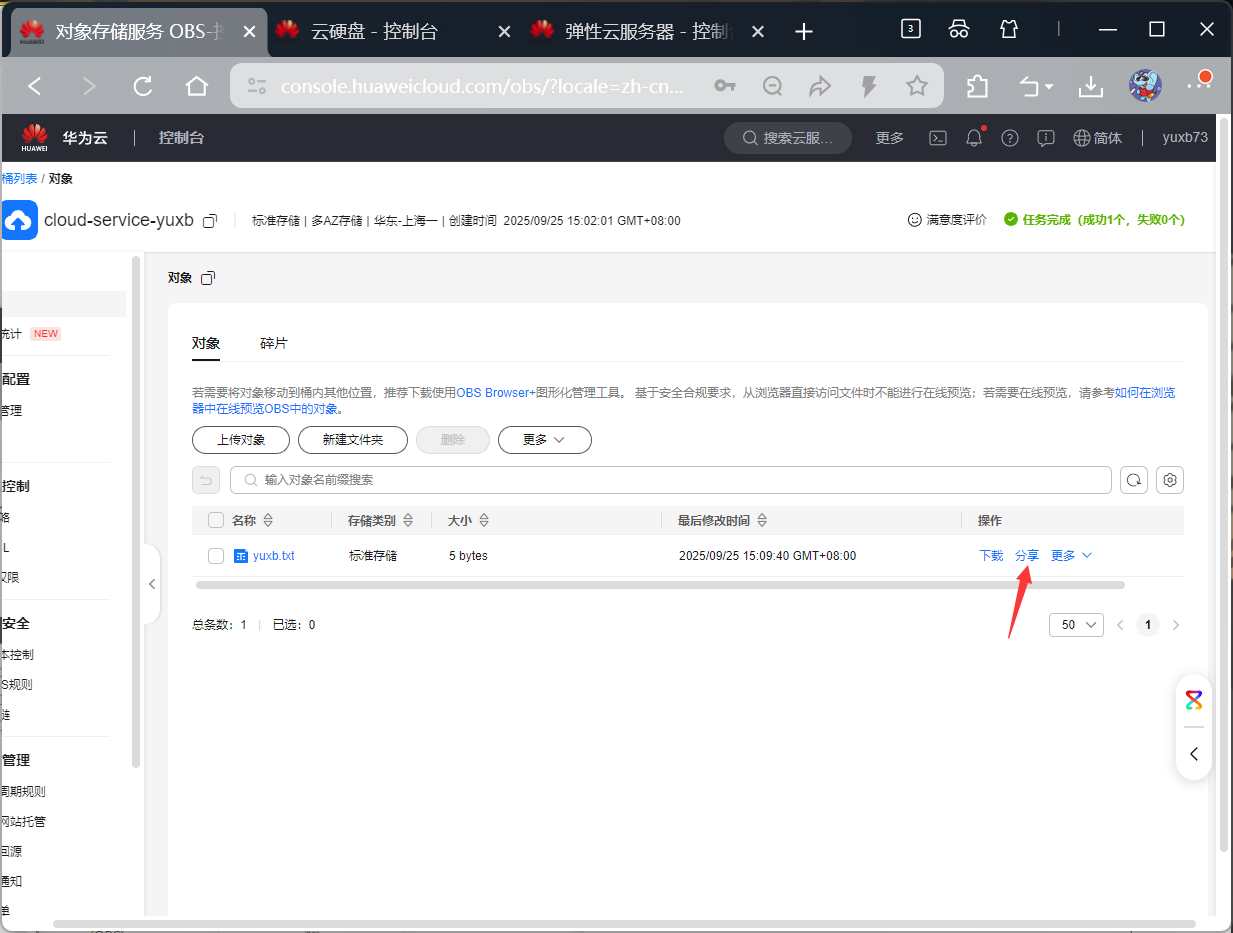Reload the current browser page

point(143,87)
